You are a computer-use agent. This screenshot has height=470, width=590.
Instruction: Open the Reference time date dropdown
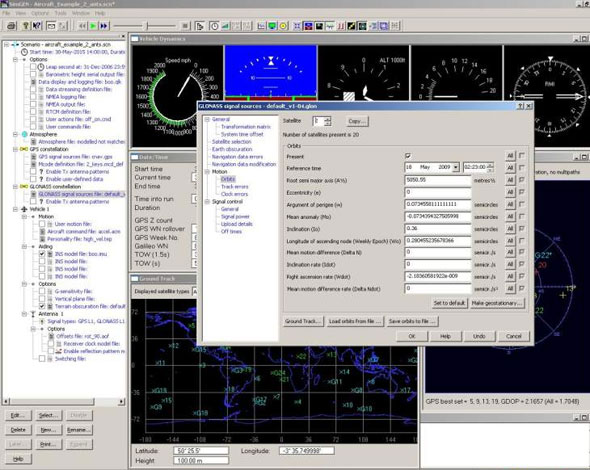click(x=456, y=167)
